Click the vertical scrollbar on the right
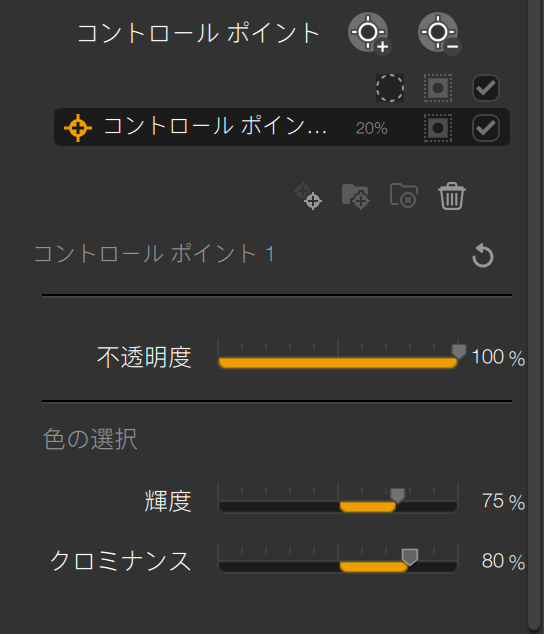Image resolution: width=544 pixels, height=634 pixels. (535, 315)
